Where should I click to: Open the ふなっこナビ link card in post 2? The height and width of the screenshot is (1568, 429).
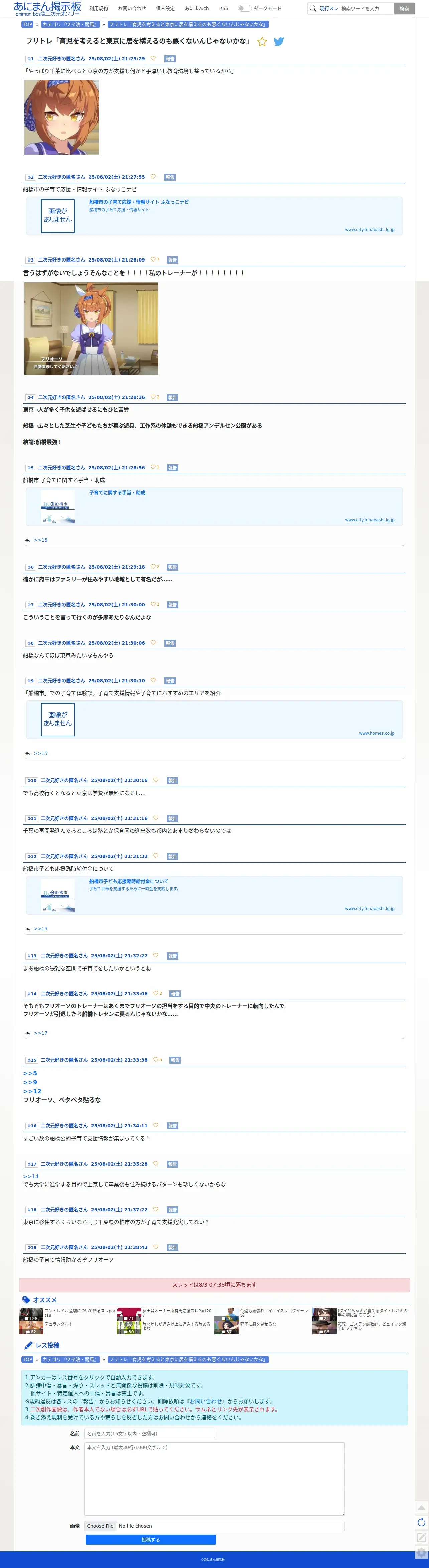point(214,216)
